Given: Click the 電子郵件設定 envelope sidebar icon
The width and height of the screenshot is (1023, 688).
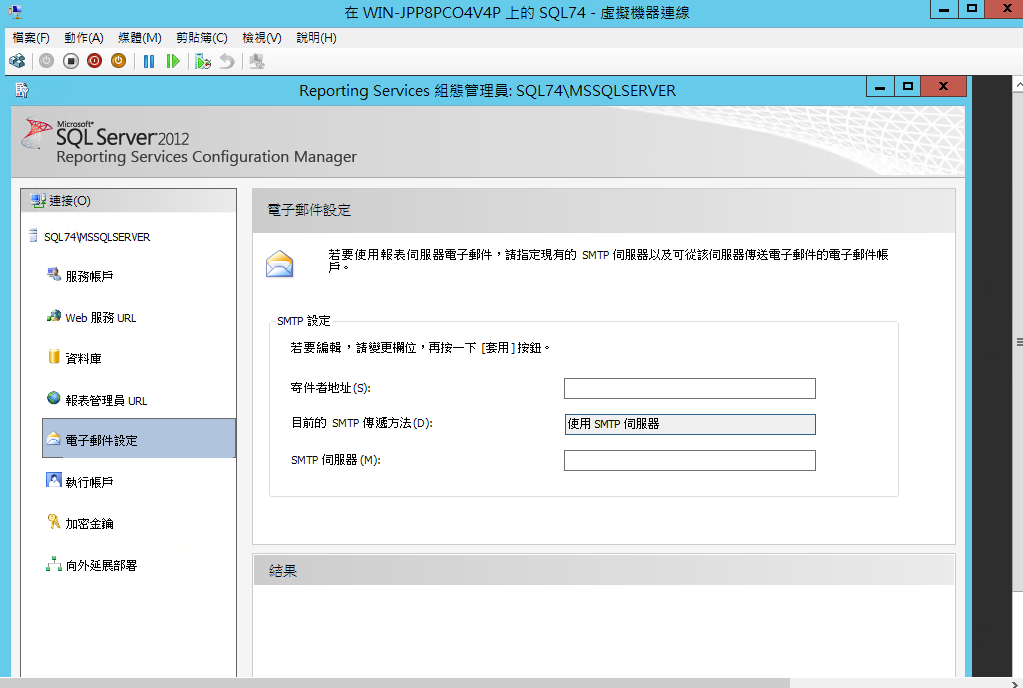Looking at the screenshot, I should (54, 439).
